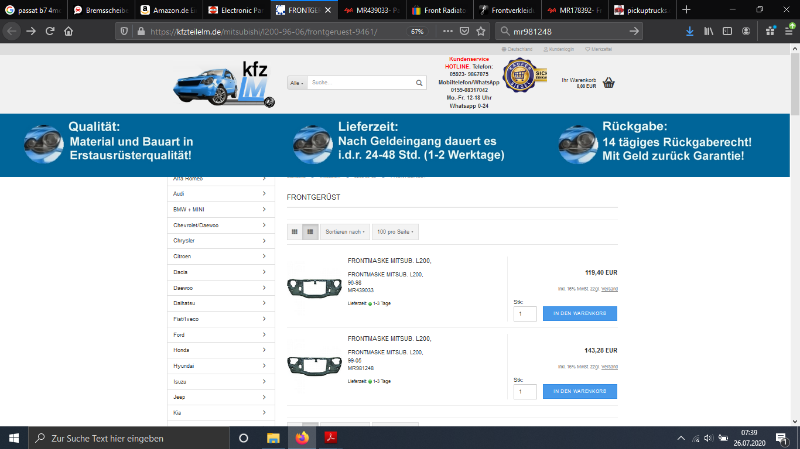This screenshot has width=800, height=449.
Task: Switch to Bremsscheibe tab
Action: (x=101, y=10)
